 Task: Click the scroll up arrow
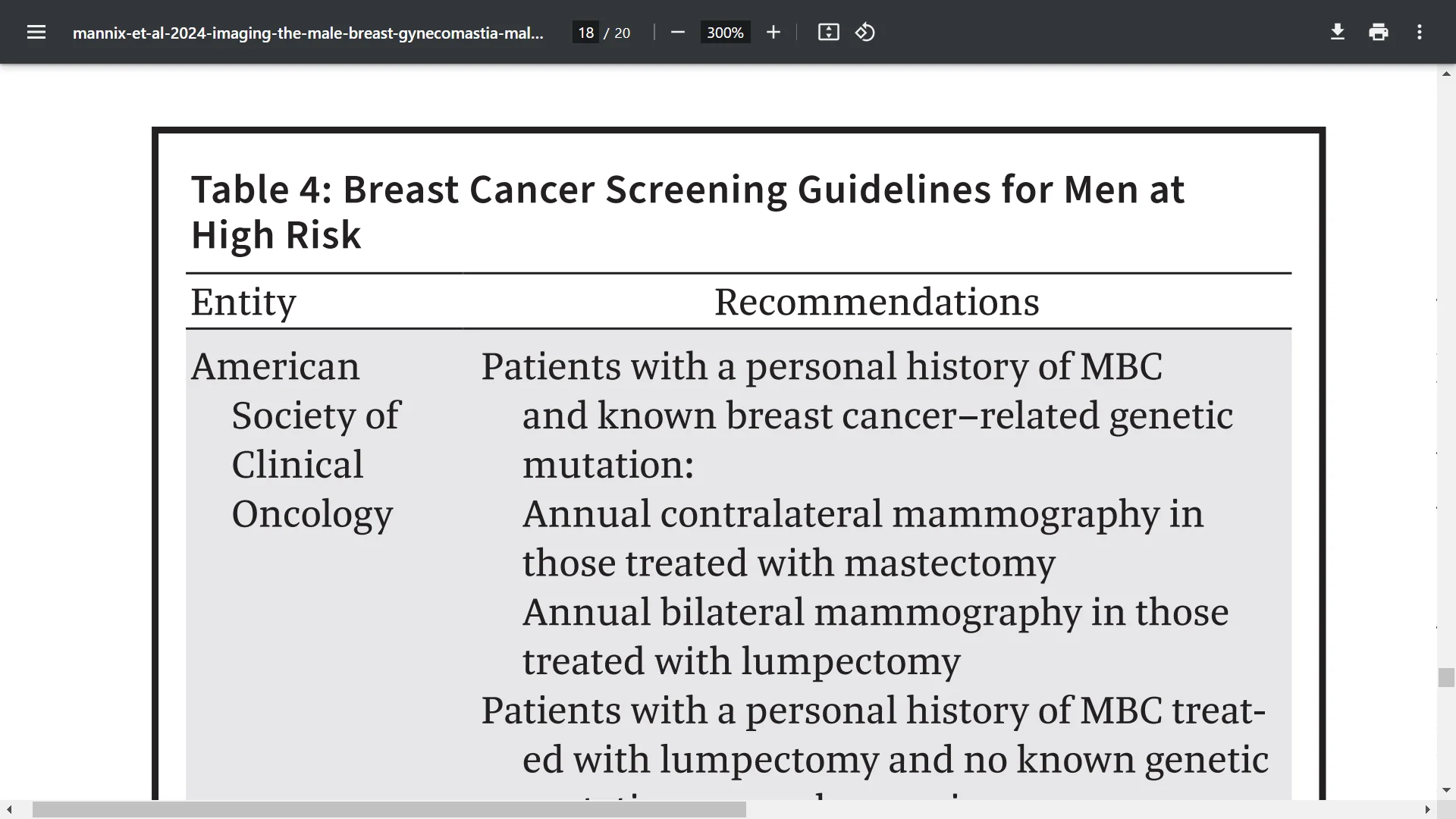point(1446,74)
